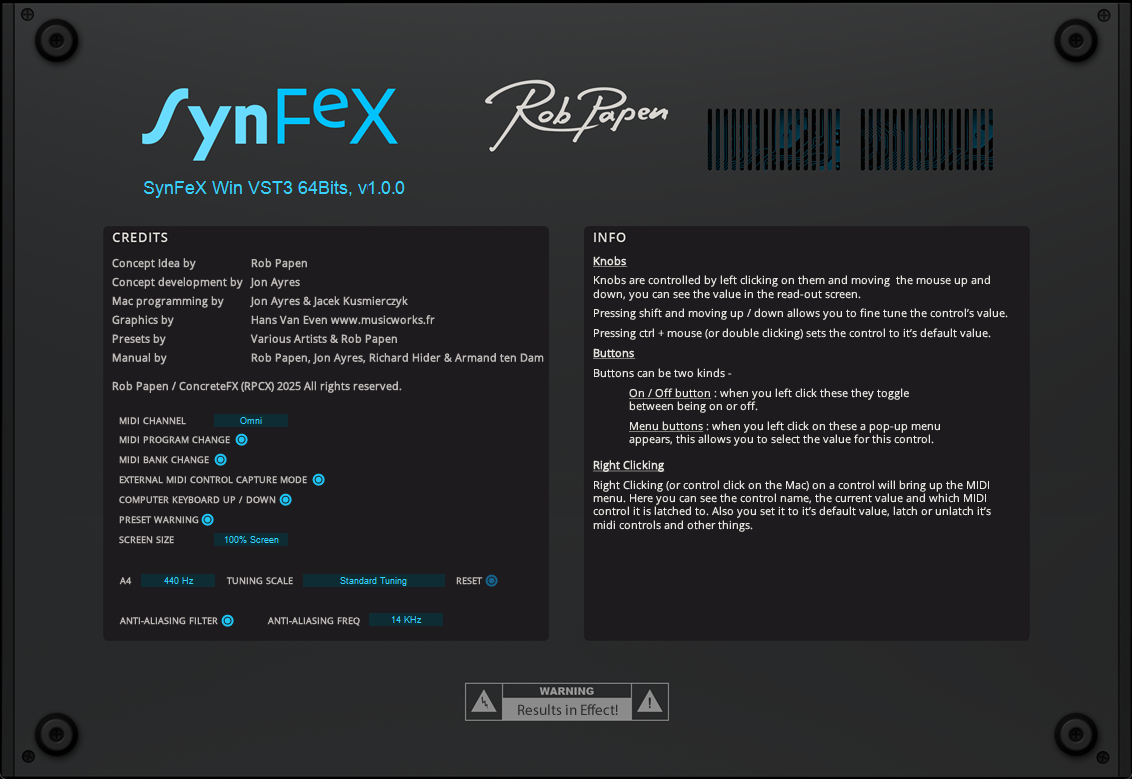Open the A4 440 Hz menu
The image size is (1132, 779).
178,580
